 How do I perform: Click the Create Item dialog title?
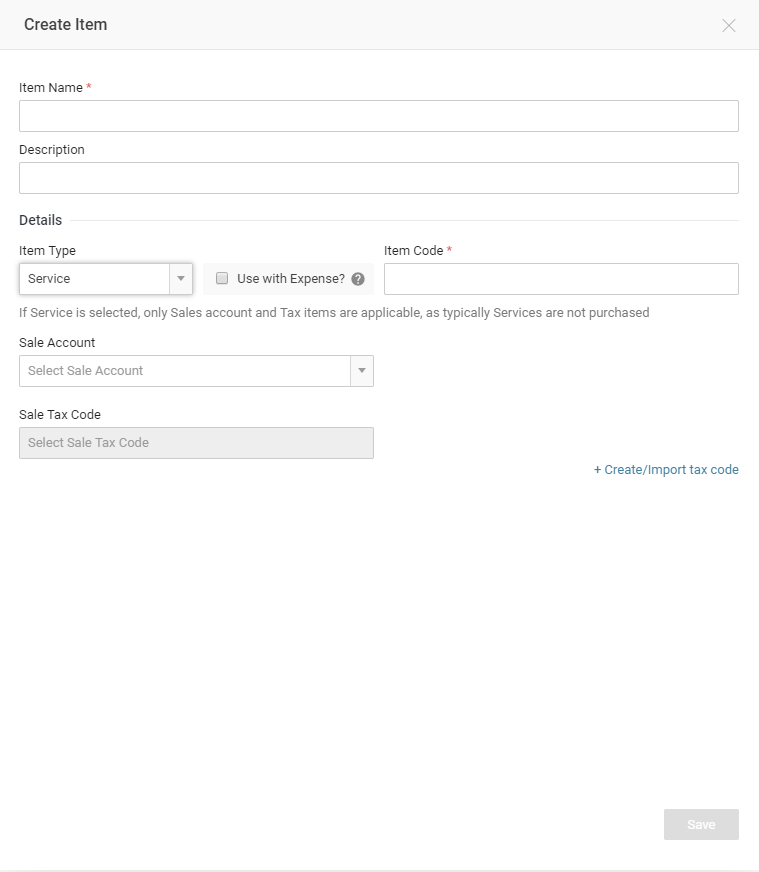tap(65, 25)
